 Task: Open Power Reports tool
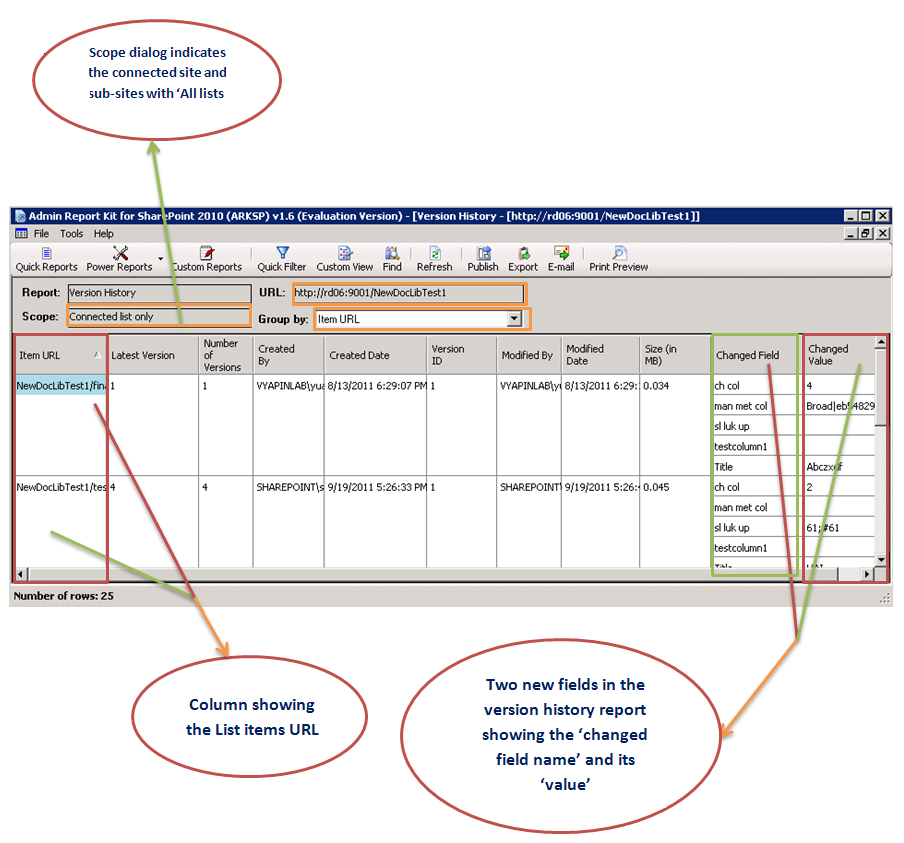[119, 259]
